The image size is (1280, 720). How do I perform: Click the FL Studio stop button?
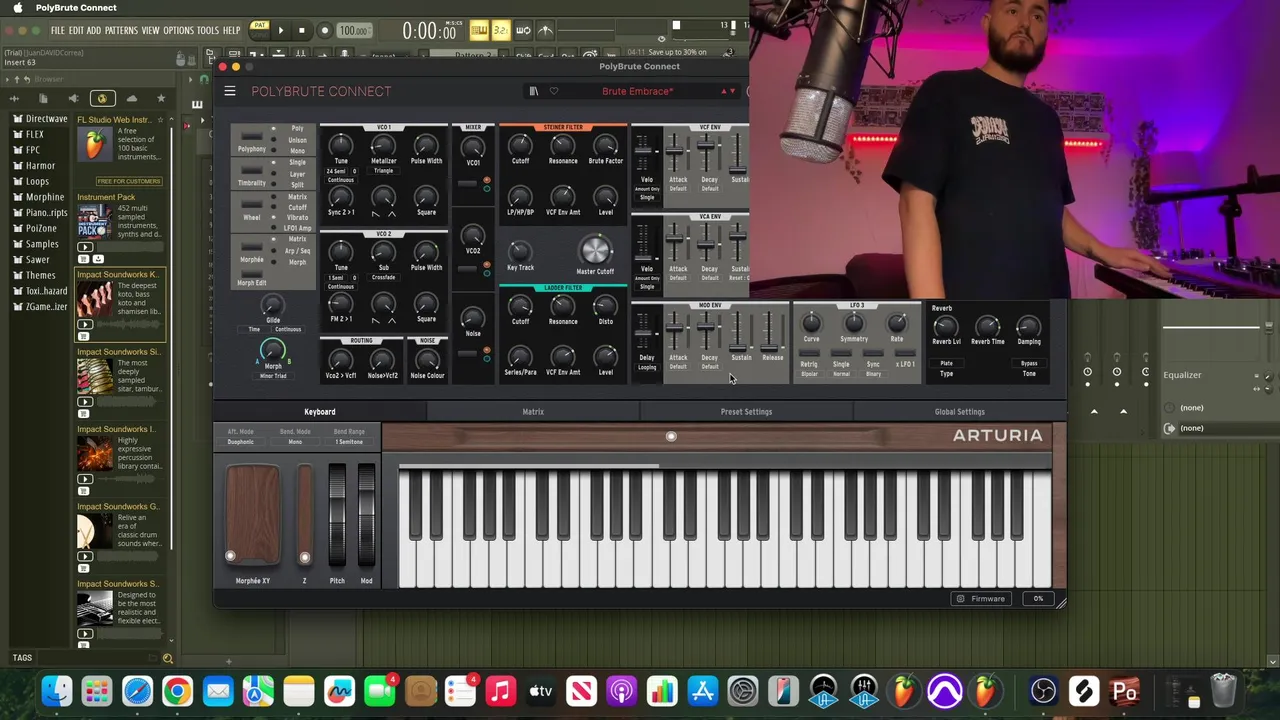[x=302, y=31]
